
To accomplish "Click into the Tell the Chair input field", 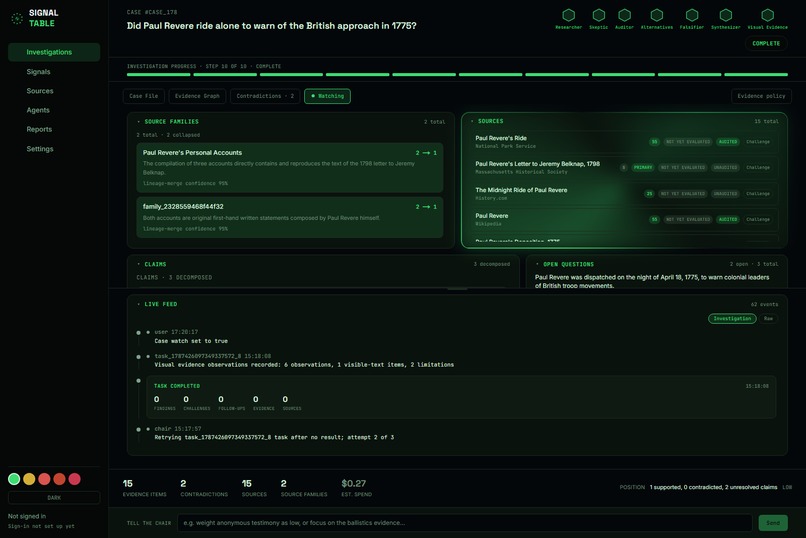I will (465, 523).
